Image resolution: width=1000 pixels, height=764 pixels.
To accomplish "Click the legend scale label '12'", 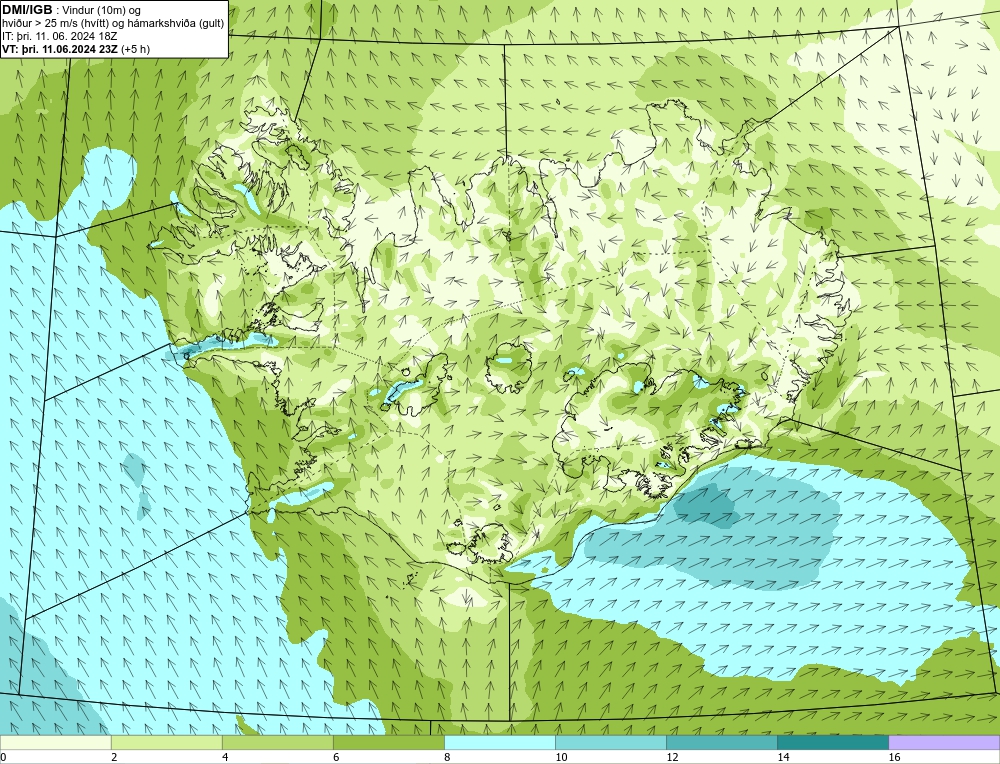I will pos(672,757).
